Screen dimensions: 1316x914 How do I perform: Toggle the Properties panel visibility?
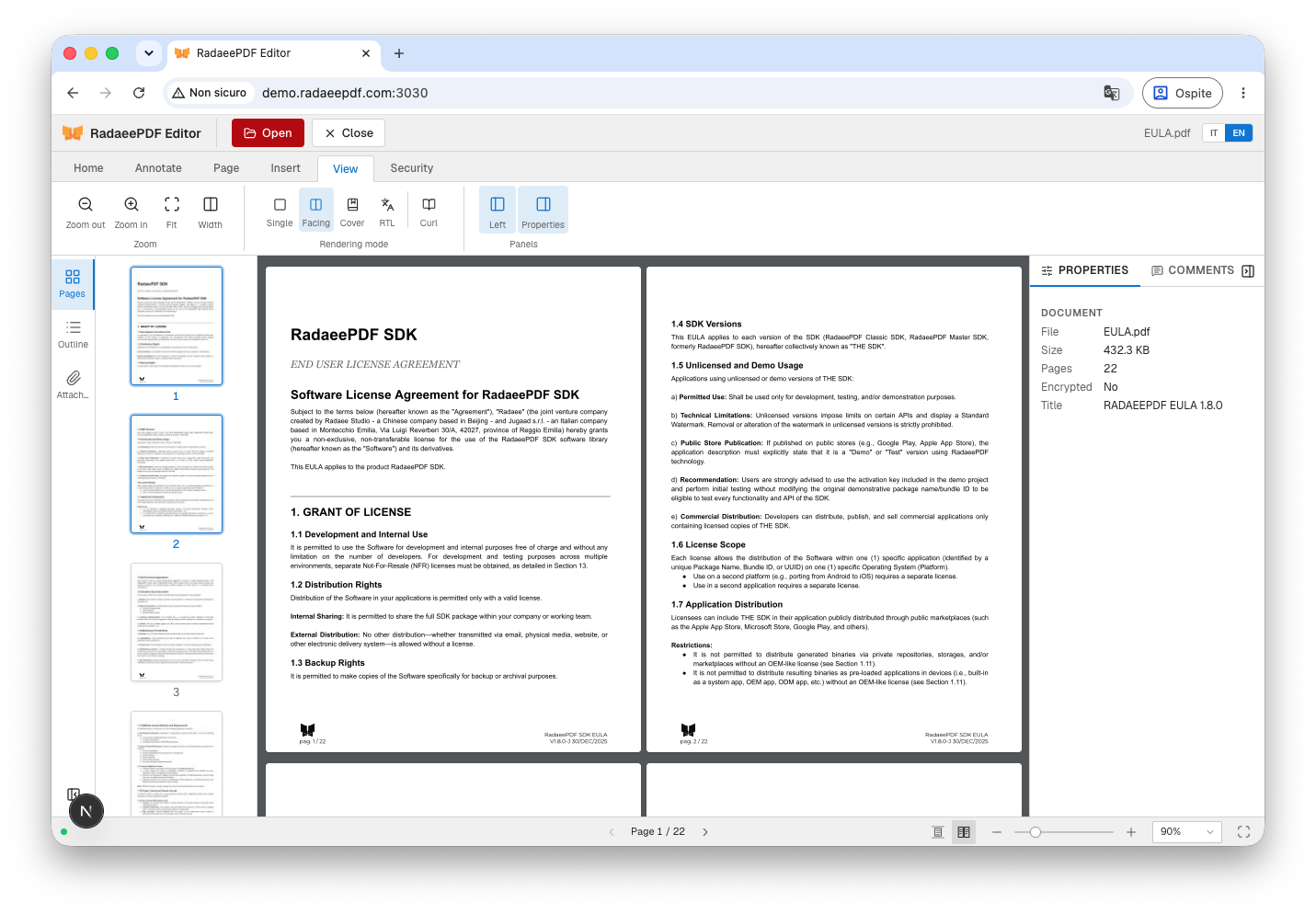click(x=543, y=210)
